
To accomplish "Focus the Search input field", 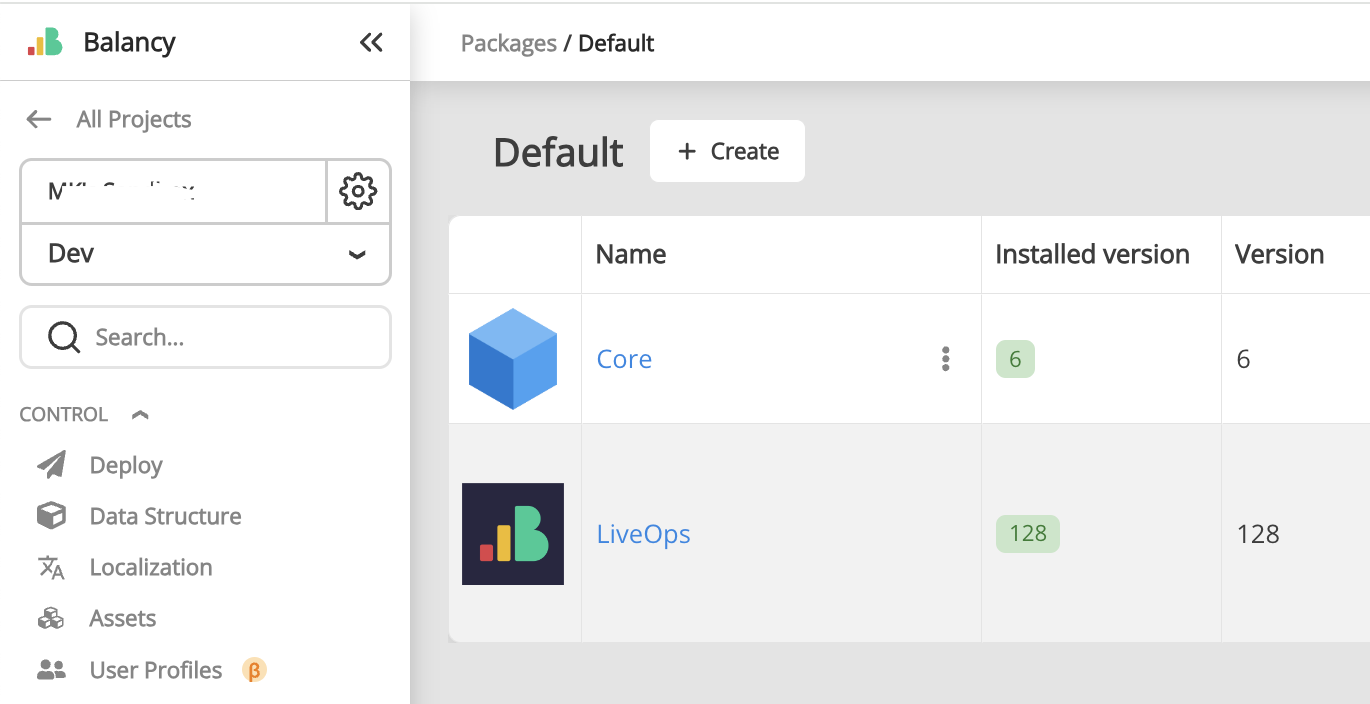I will coord(205,337).
